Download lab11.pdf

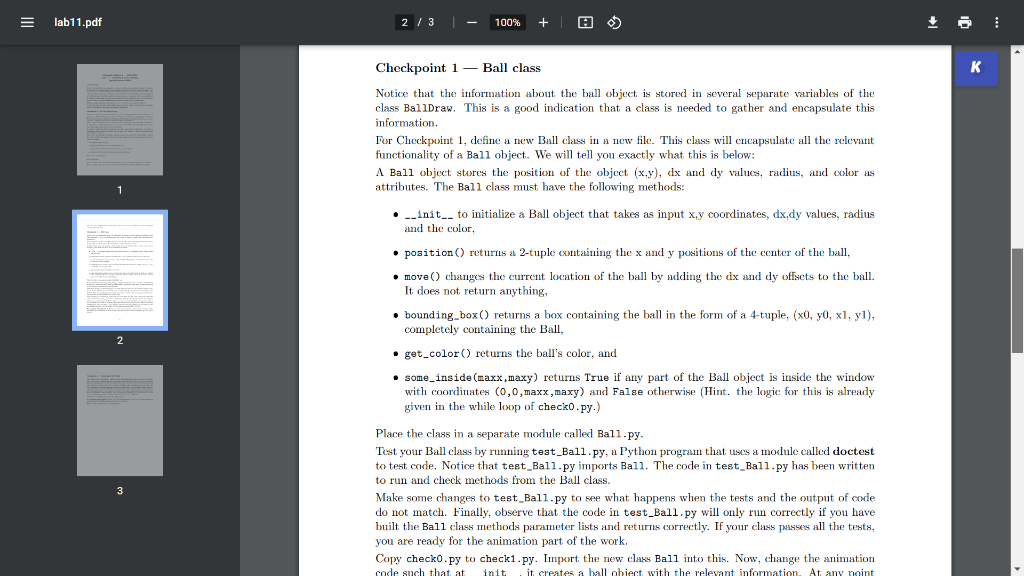[x=931, y=21]
